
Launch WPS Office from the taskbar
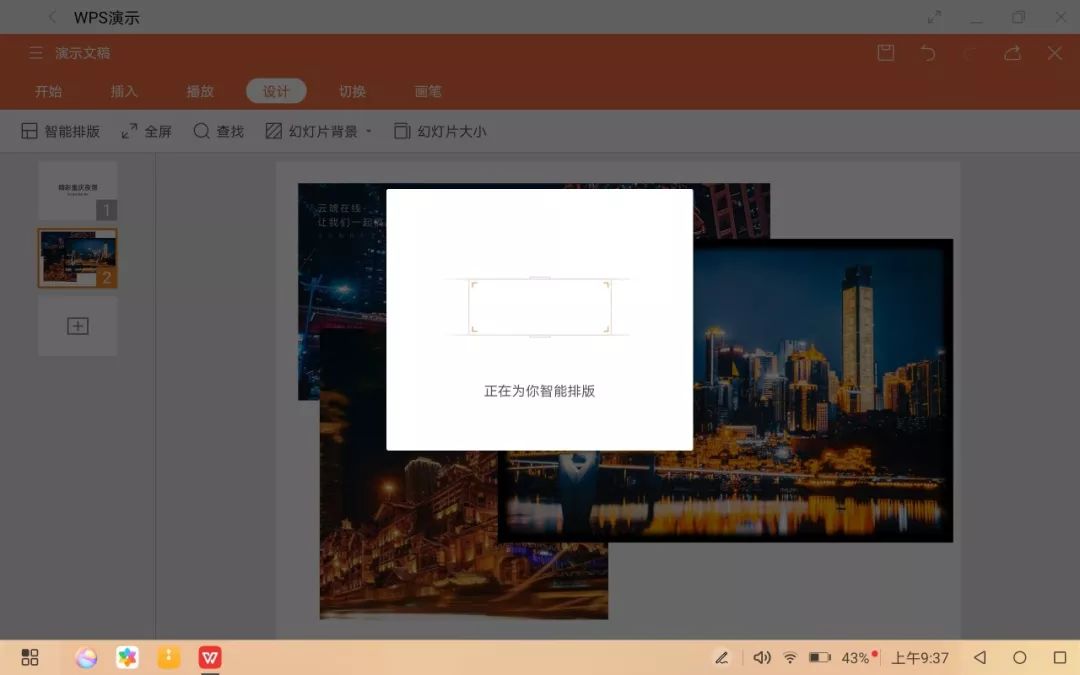209,657
